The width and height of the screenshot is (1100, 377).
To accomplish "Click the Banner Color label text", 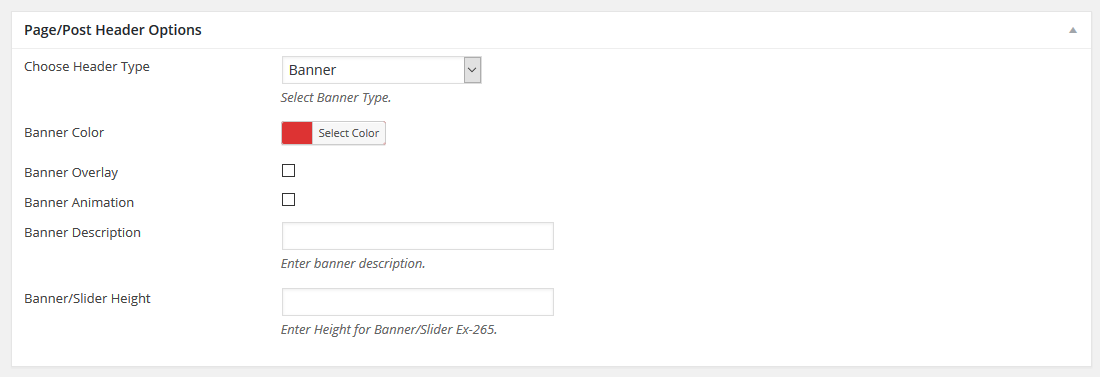I will tap(64, 133).
